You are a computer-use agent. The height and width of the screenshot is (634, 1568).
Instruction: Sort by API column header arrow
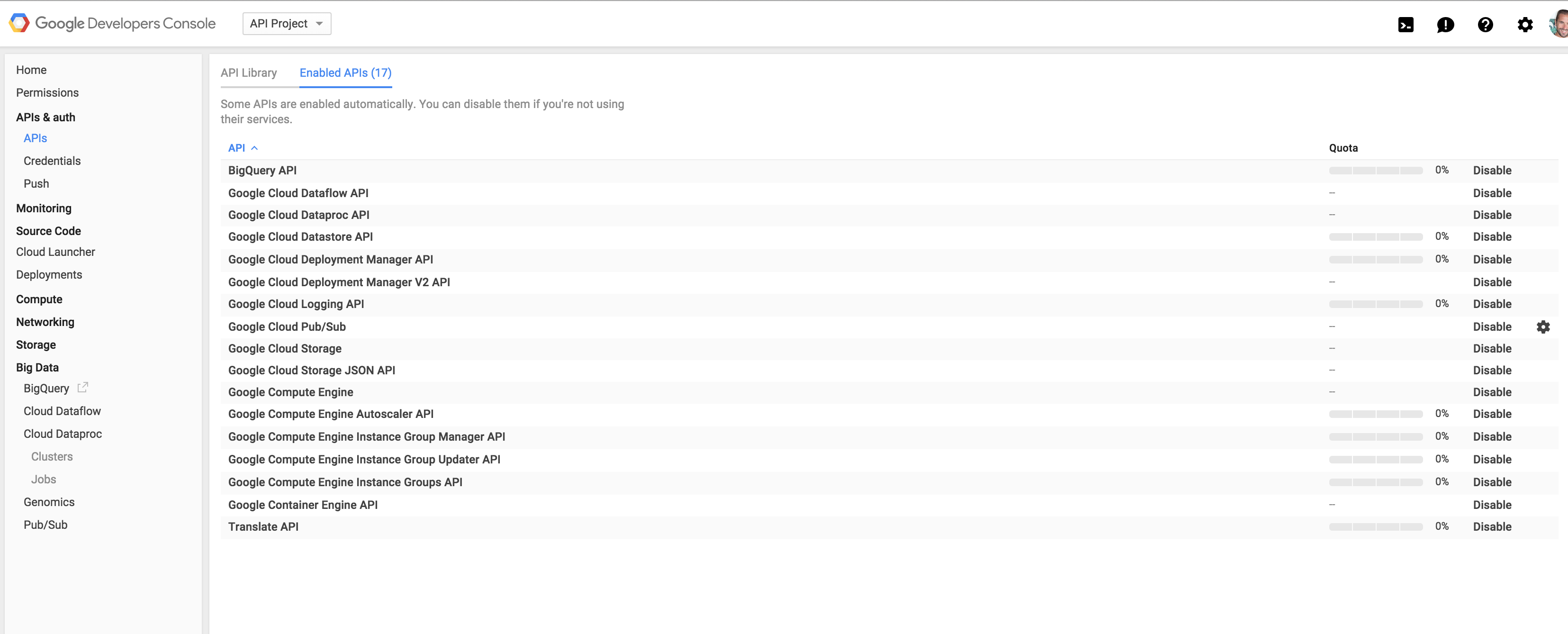coord(254,148)
